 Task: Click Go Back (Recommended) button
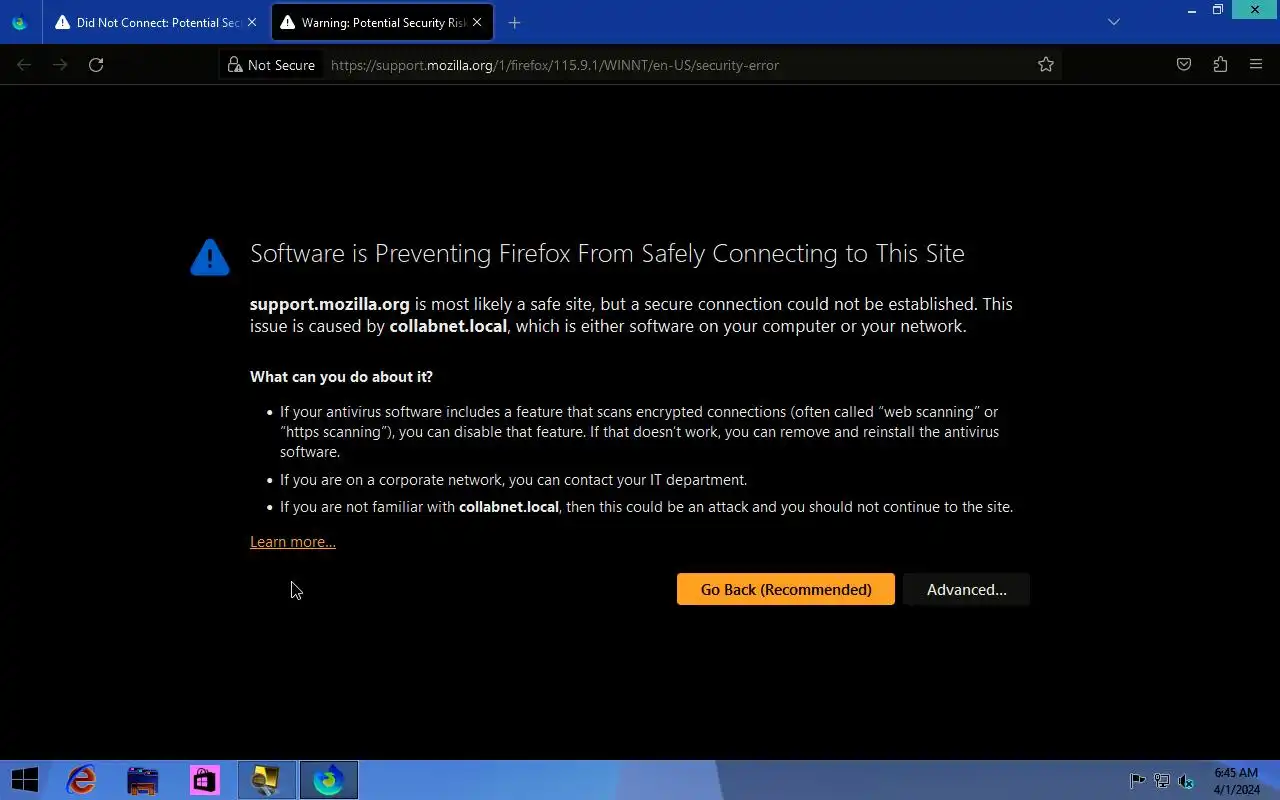click(x=785, y=589)
